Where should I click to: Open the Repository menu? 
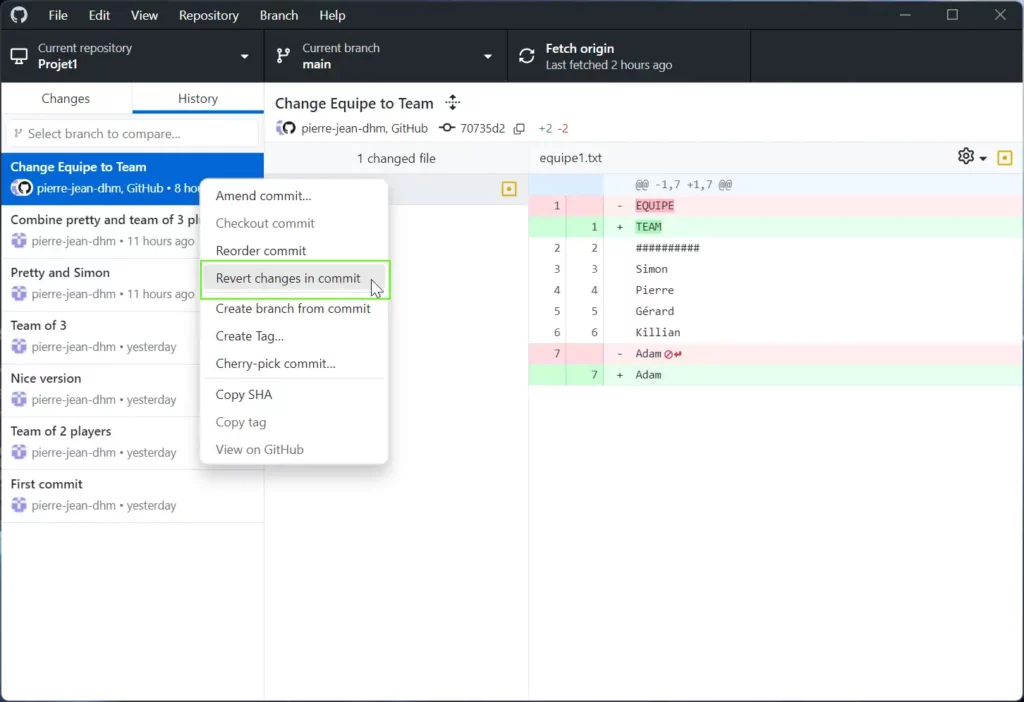pyautogui.click(x=208, y=15)
